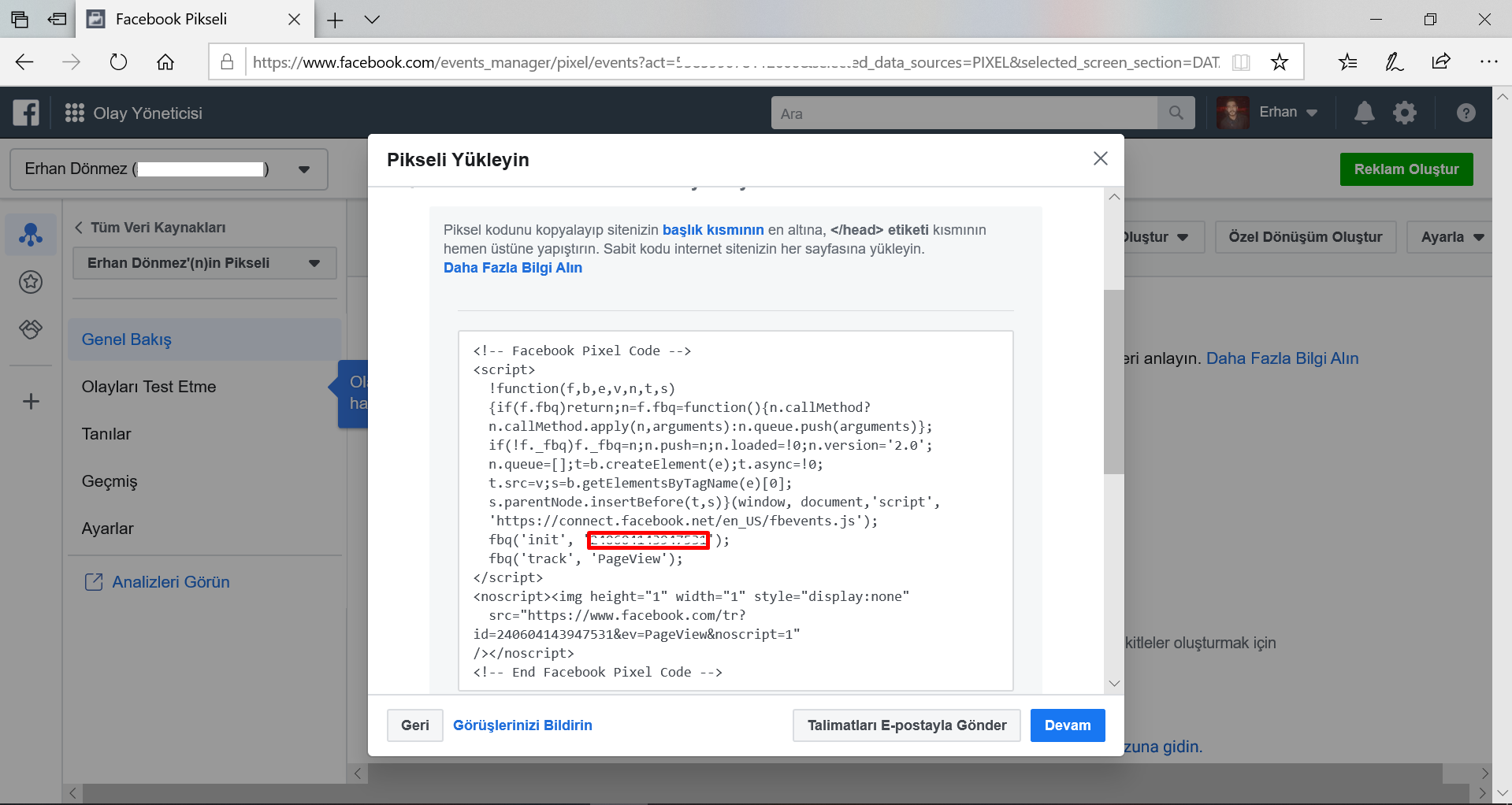Click the browser back arrow
The image size is (1512, 805).
tap(24, 62)
